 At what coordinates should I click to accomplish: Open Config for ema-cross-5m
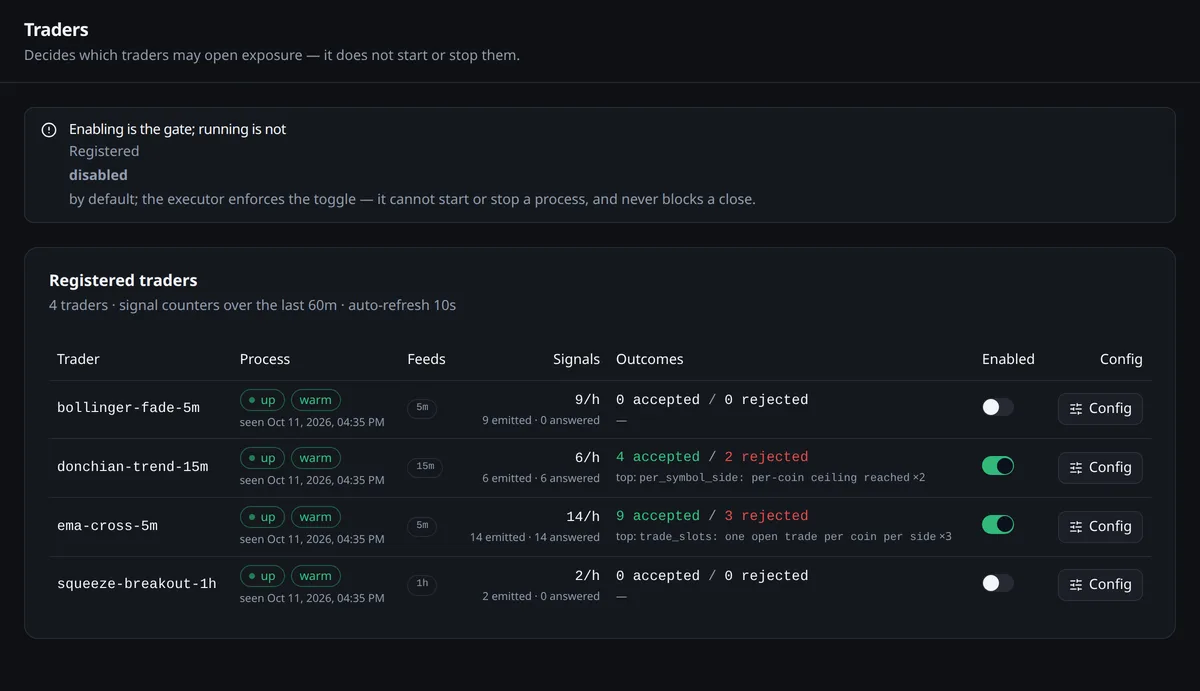coord(1100,526)
